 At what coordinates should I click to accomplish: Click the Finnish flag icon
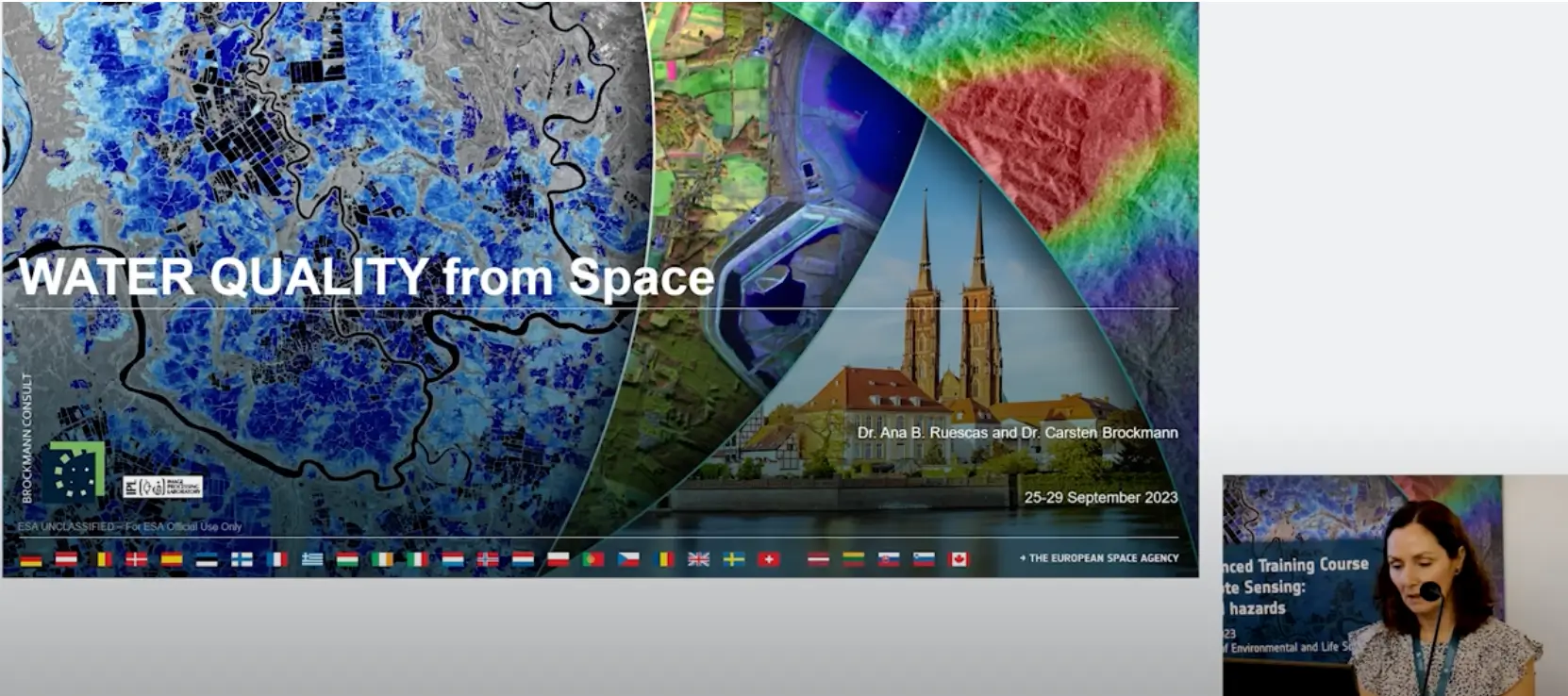pos(242,559)
